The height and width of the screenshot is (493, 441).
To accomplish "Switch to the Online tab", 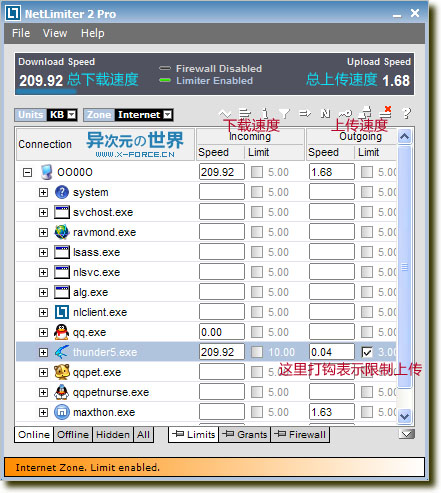I will (x=34, y=435).
